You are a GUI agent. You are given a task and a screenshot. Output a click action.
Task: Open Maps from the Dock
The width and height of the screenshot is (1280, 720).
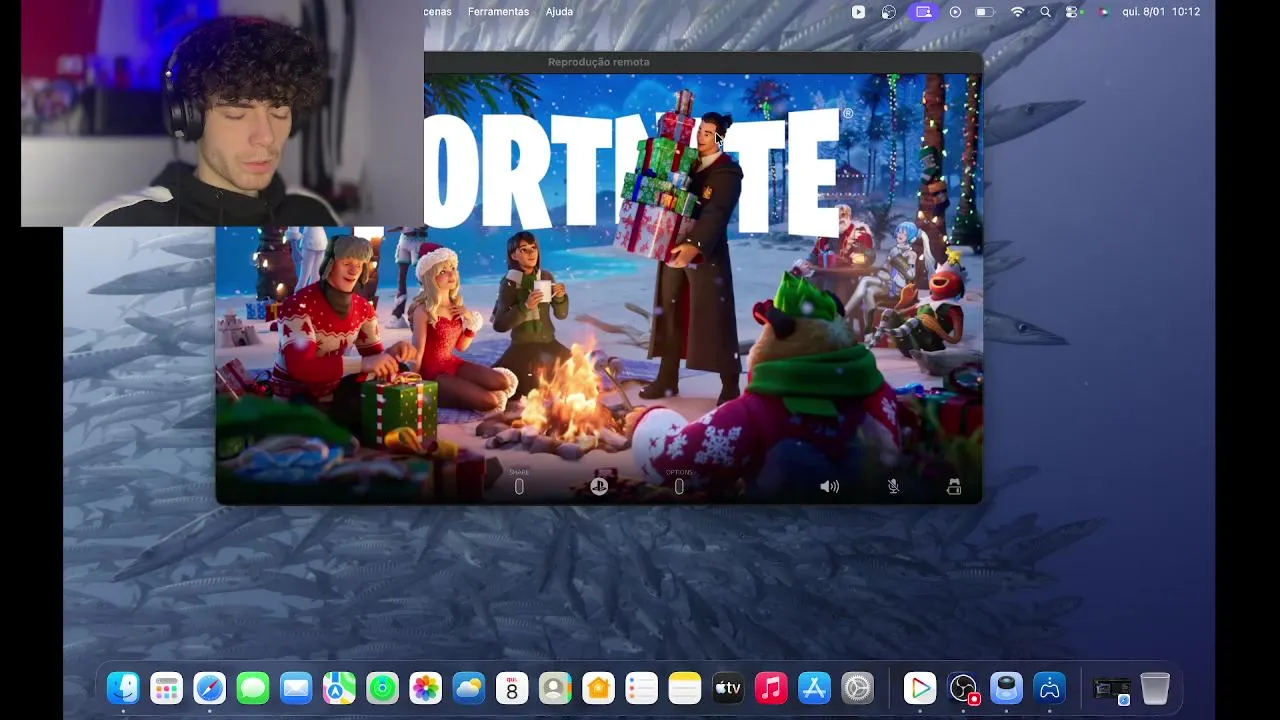(x=339, y=688)
